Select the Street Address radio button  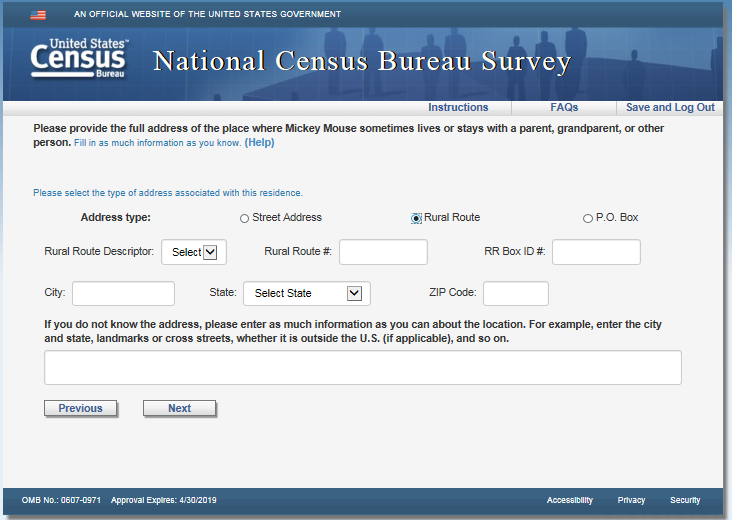245,218
